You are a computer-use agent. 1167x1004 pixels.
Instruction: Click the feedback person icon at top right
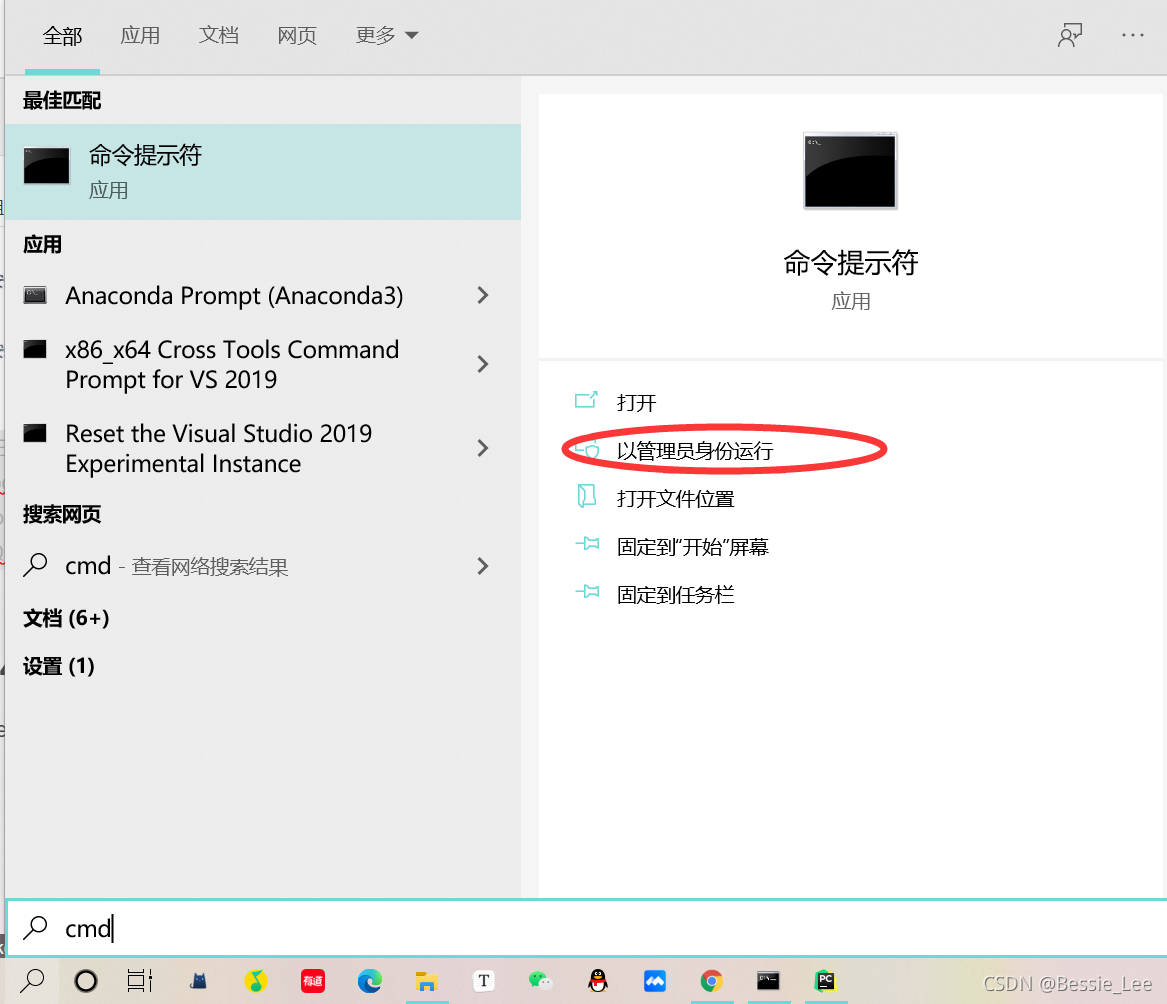point(1070,35)
